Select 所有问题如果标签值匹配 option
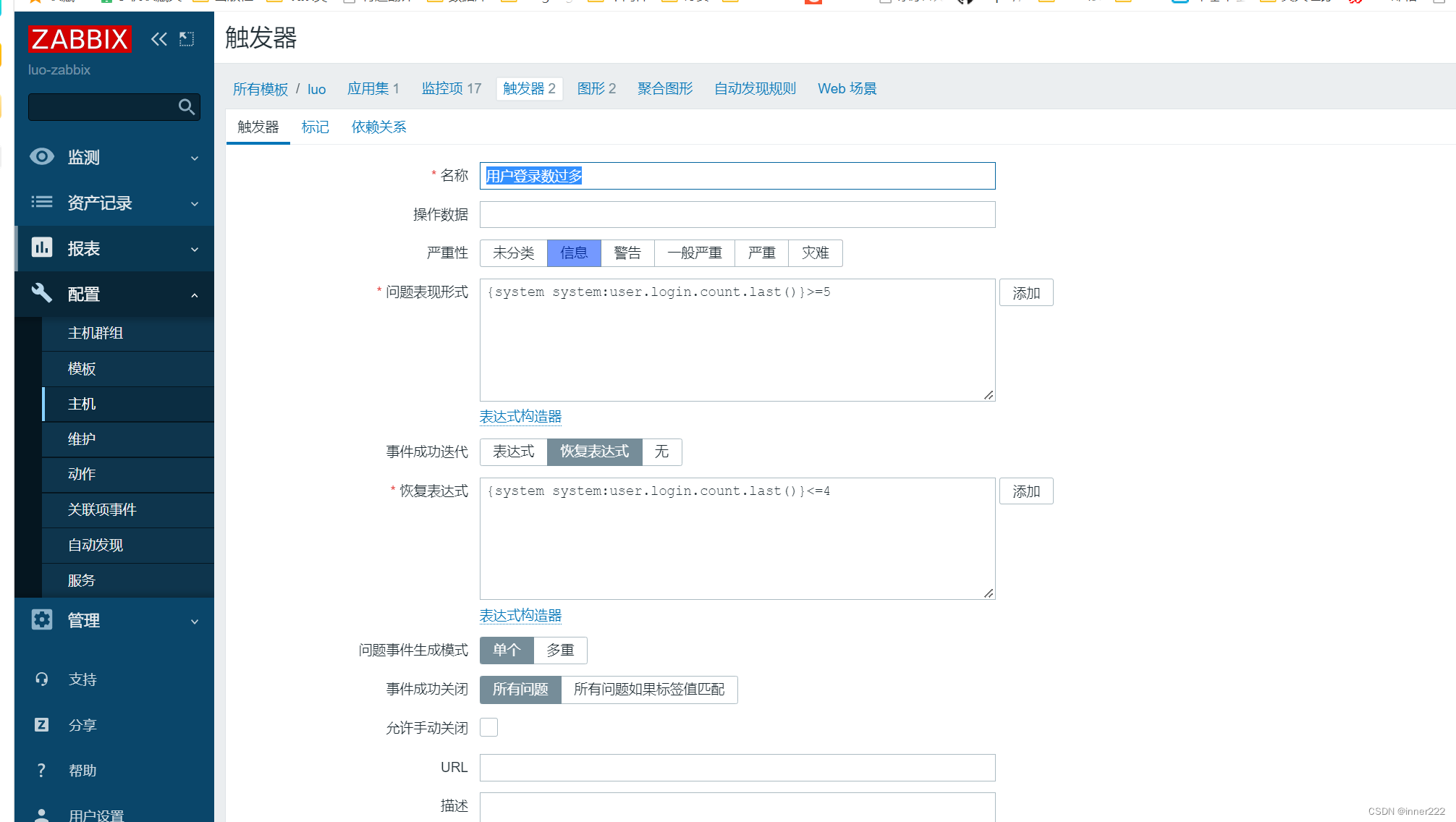The height and width of the screenshot is (822, 1456). (649, 689)
